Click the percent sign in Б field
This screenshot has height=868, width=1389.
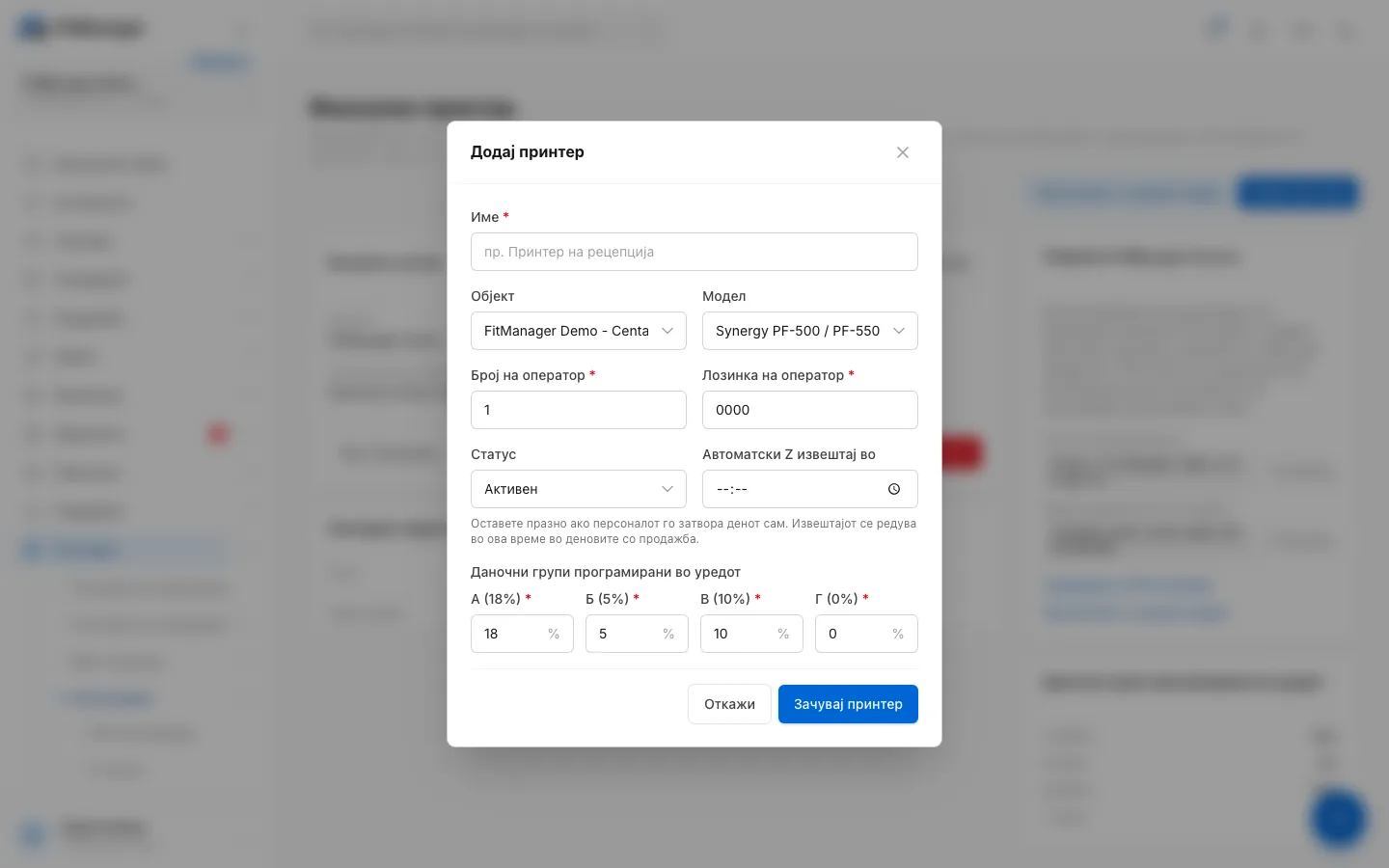click(668, 634)
